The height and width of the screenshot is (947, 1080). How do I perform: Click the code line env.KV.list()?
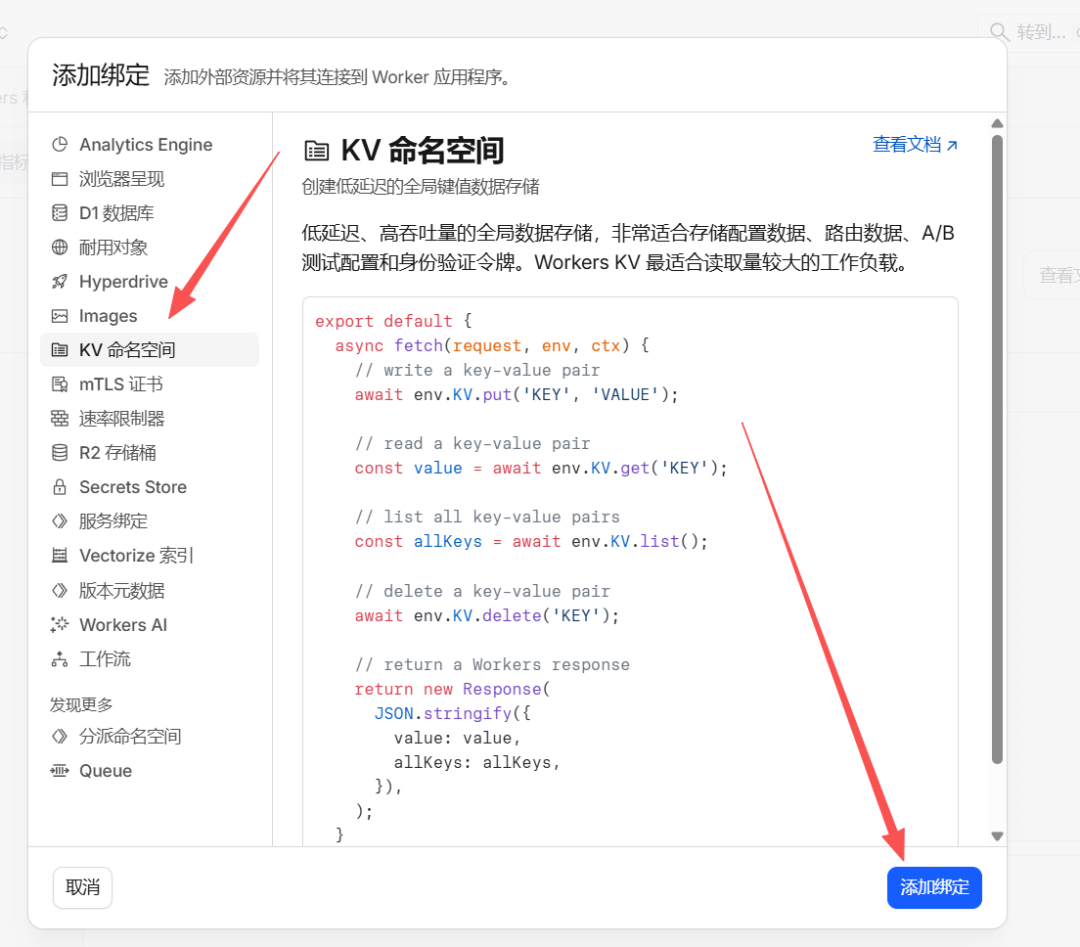point(531,541)
